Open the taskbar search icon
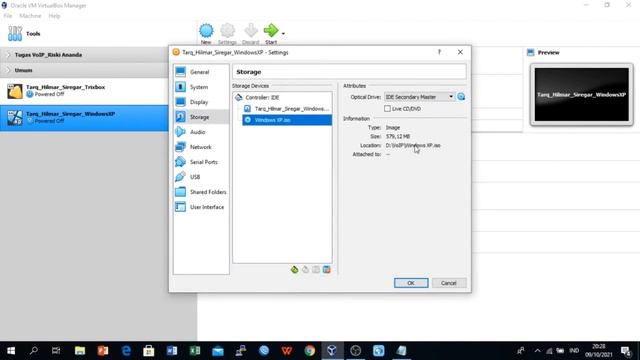Image resolution: width=640 pixels, height=360 pixels. (x=34, y=351)
